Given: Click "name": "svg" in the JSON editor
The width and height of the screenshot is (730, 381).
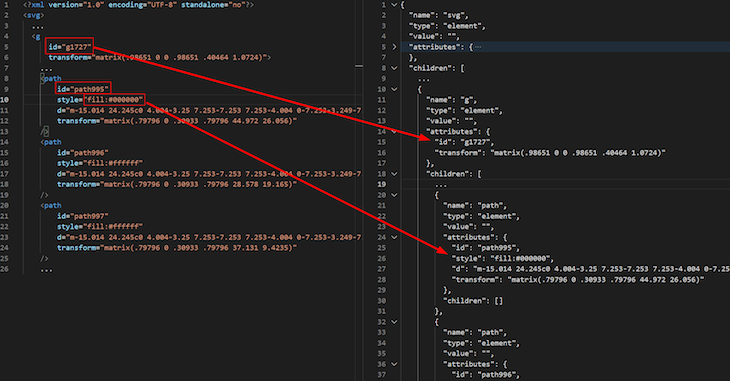Looking at the screenshot, I should (x=438, y=15).
